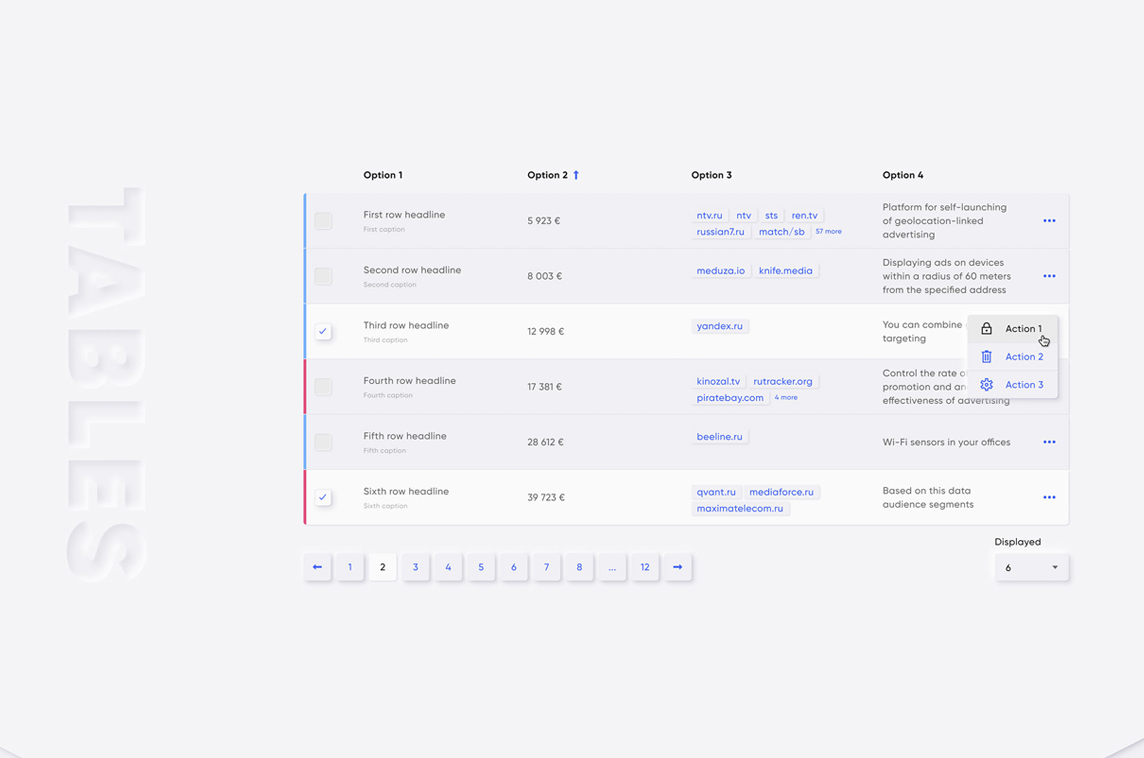Screen dimensions: 1144x758
Task: Check the Second row headline checkbox
Action: [323, 276]
